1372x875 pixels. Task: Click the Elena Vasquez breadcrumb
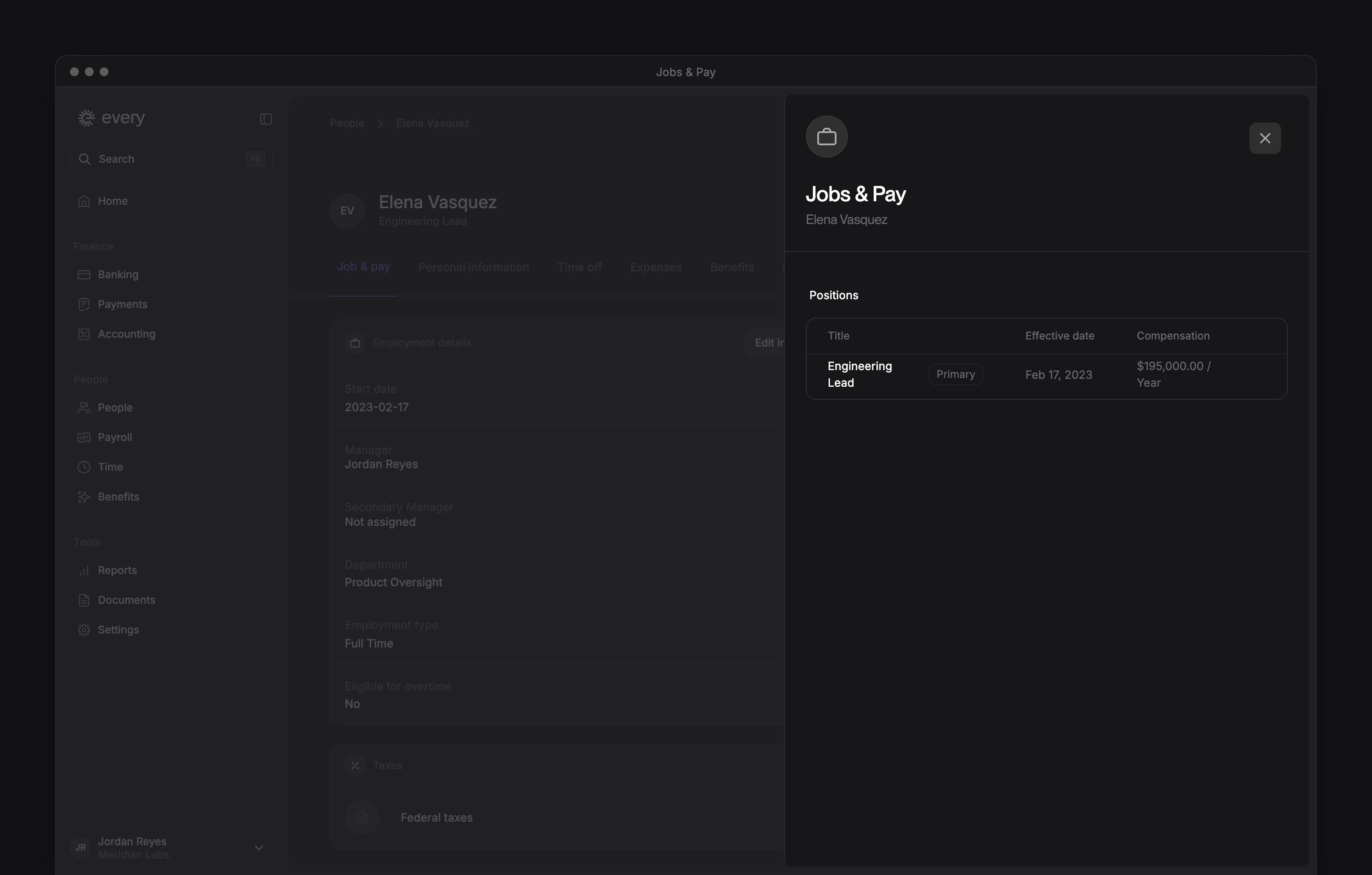(432, 123)
